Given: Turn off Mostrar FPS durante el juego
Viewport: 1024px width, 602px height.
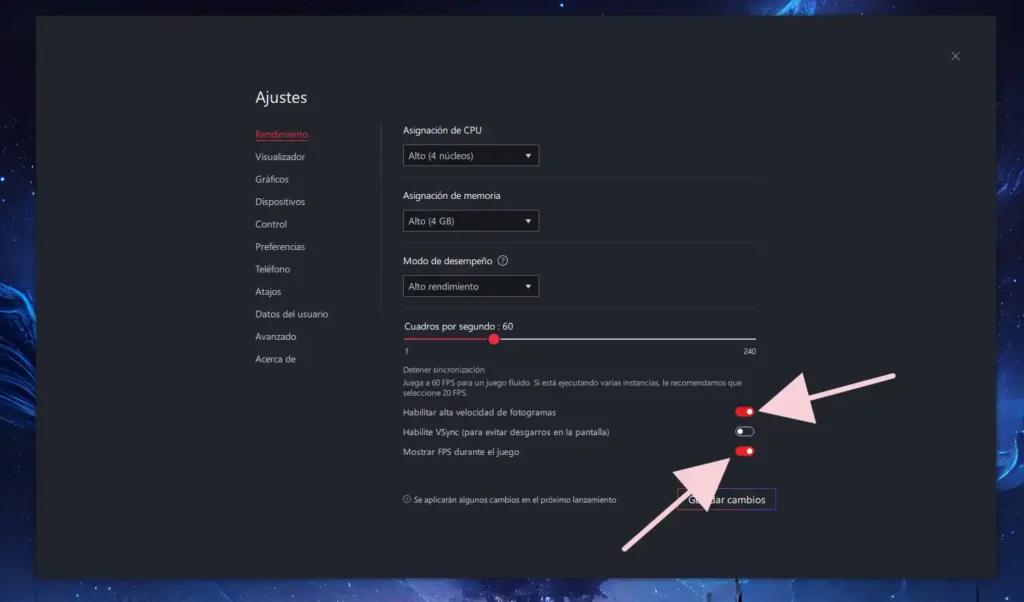Looking at the screenshot, I should 744,452.
